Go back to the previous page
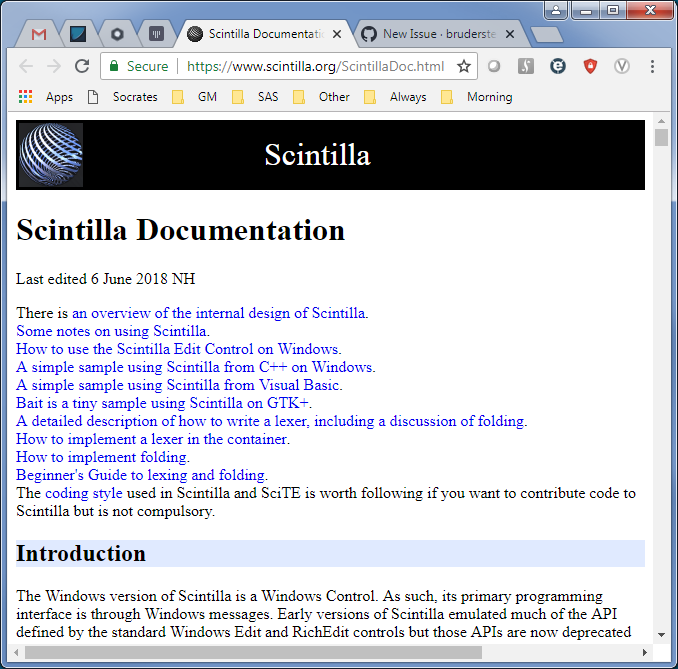 26,66
